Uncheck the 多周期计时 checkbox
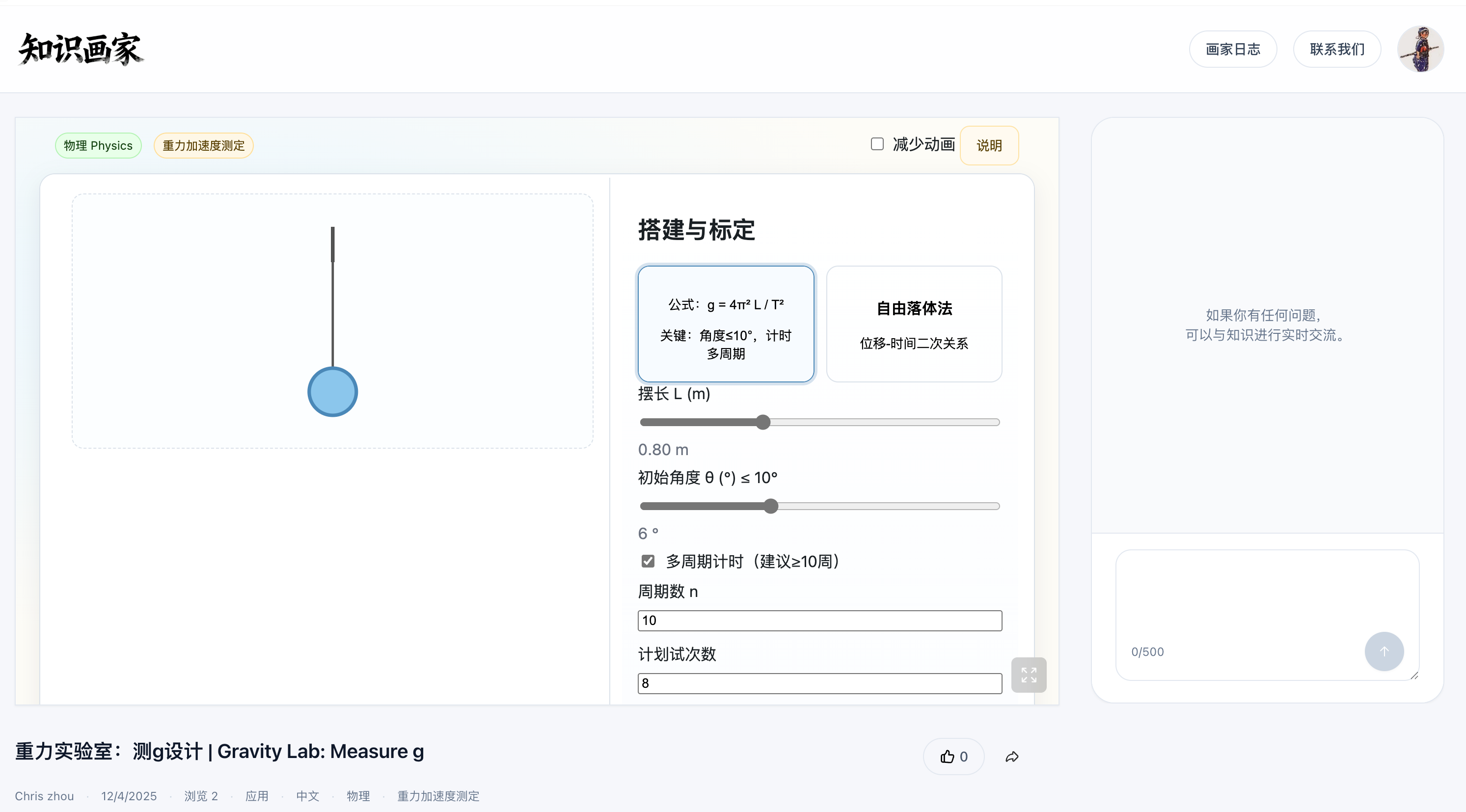The image size is (1466, 812). pyautogui.click(x=648, y=562)
